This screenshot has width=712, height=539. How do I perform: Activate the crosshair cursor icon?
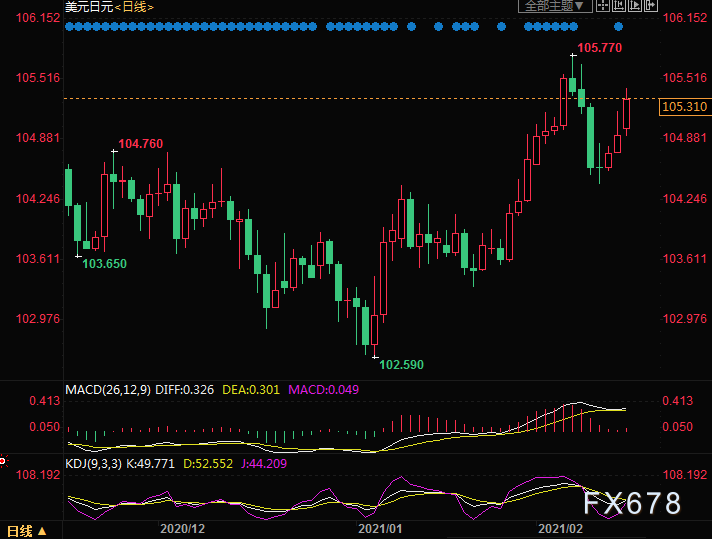tap(603, 5)
